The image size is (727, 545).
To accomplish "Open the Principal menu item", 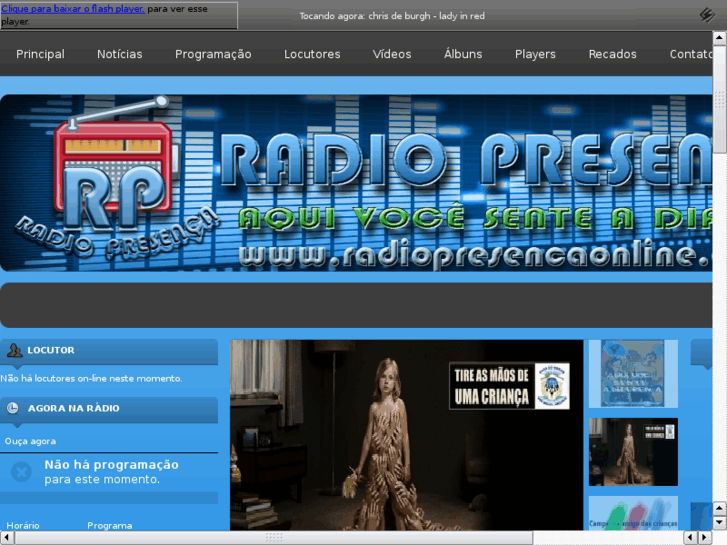I will point(40,54).
